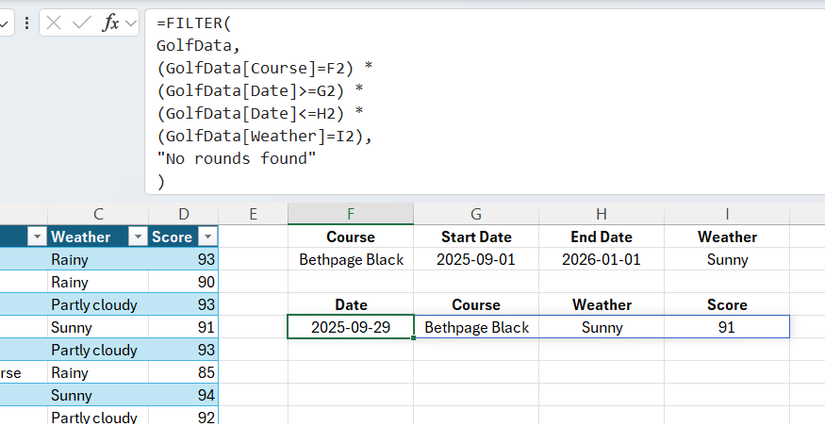Select the Rainy cell beside score 90
Viewport: 825px width, 424px height.
tap(98, 282)
